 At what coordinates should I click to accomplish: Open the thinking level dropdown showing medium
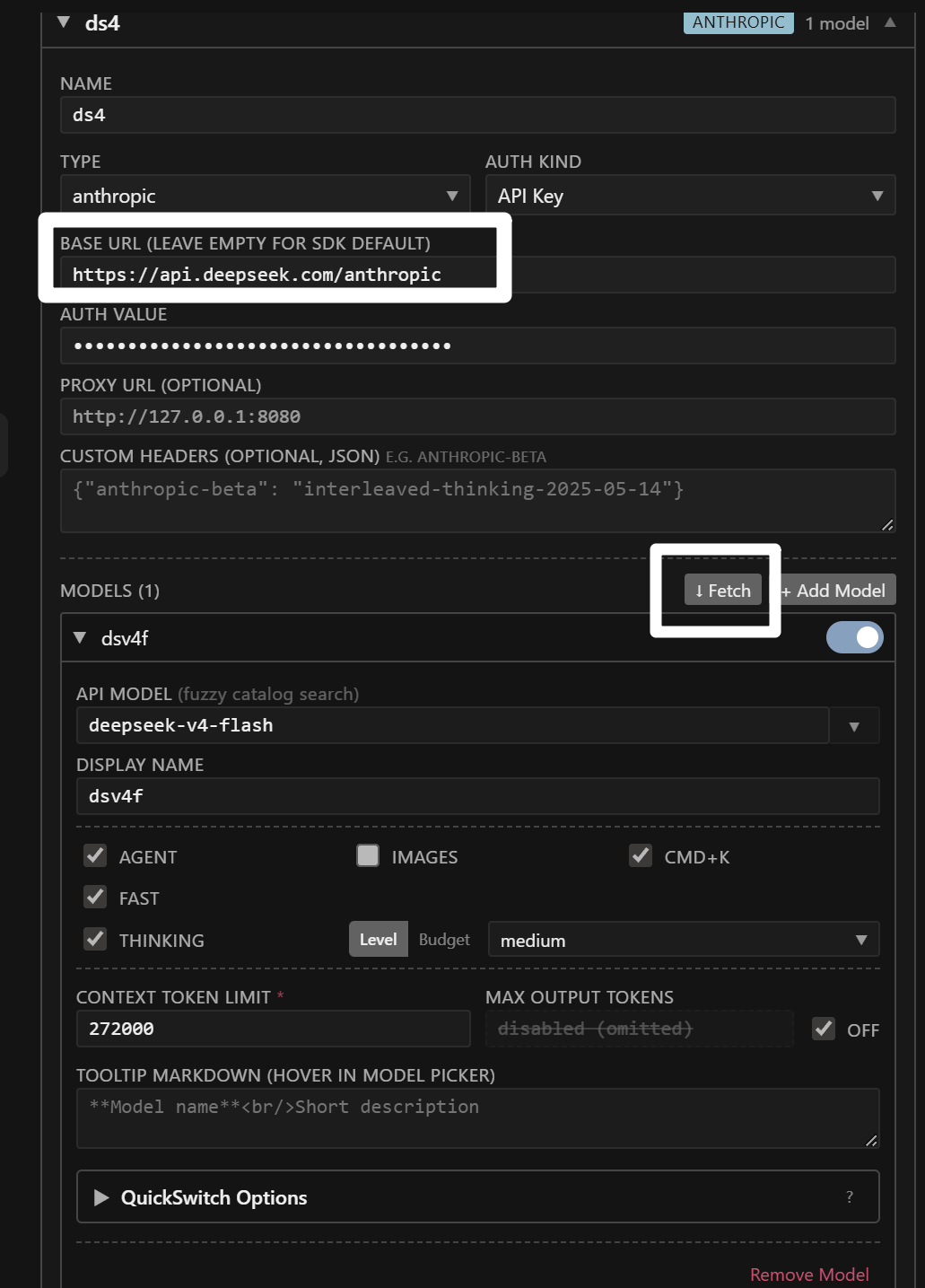pyautogui.click(x=684, y=940)
